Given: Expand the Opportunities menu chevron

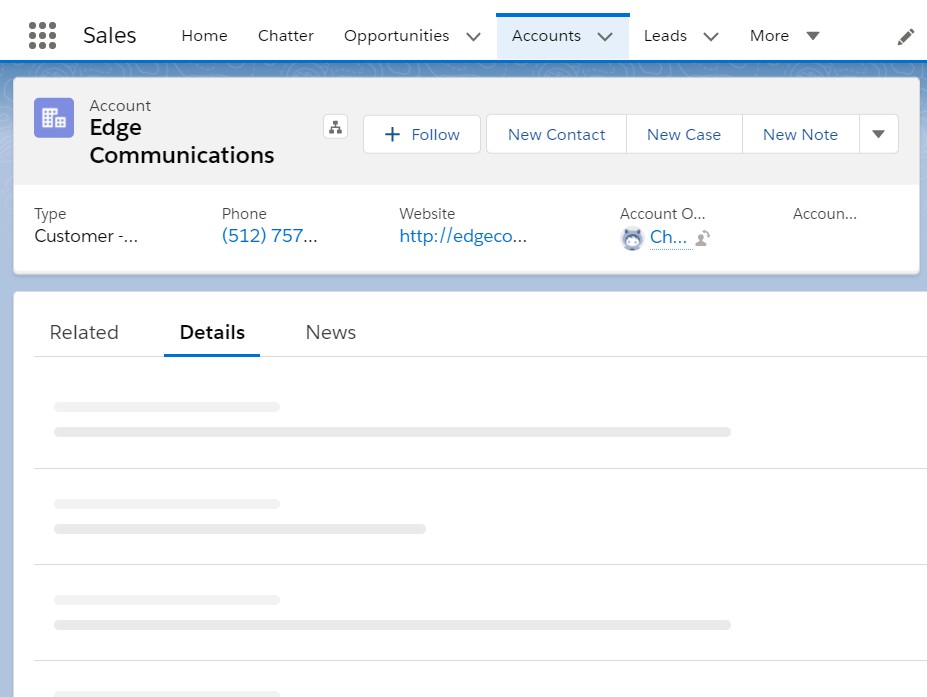Looking at the screenshot, I should [x=473, y=37].
